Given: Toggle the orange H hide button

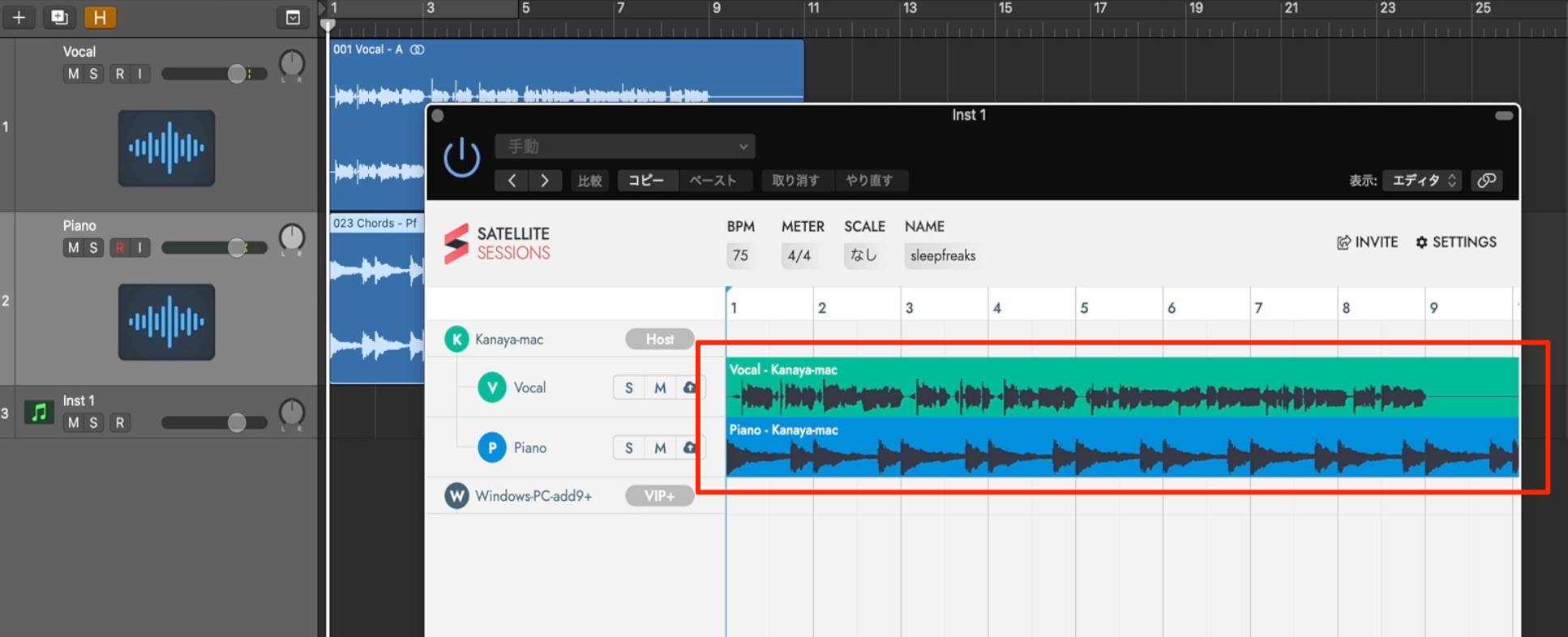Looking at the screenshot, I should 100,17.
